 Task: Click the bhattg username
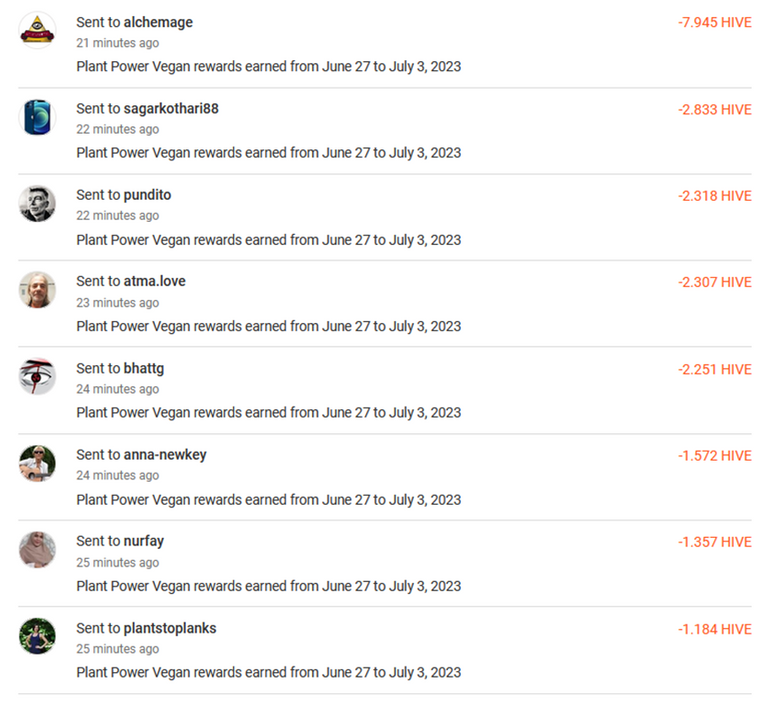[x=144, y=368]
